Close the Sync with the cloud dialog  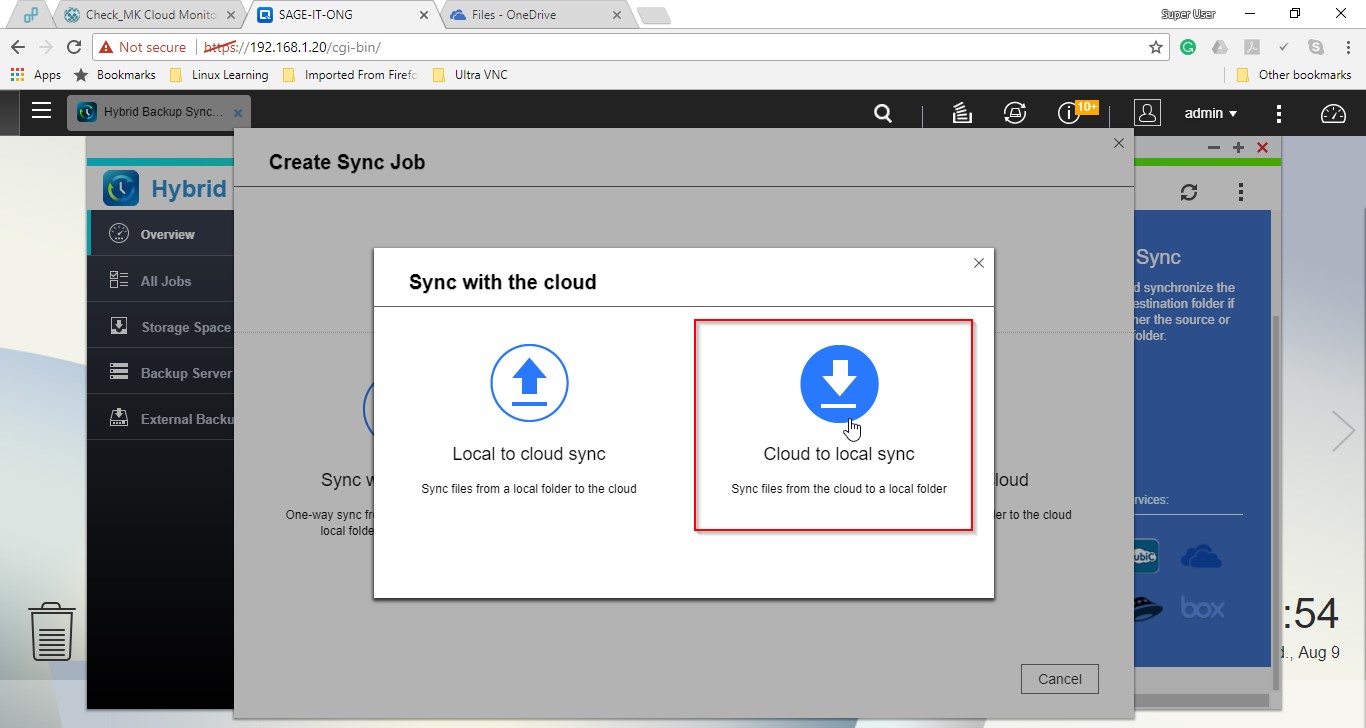click(978, 263)
